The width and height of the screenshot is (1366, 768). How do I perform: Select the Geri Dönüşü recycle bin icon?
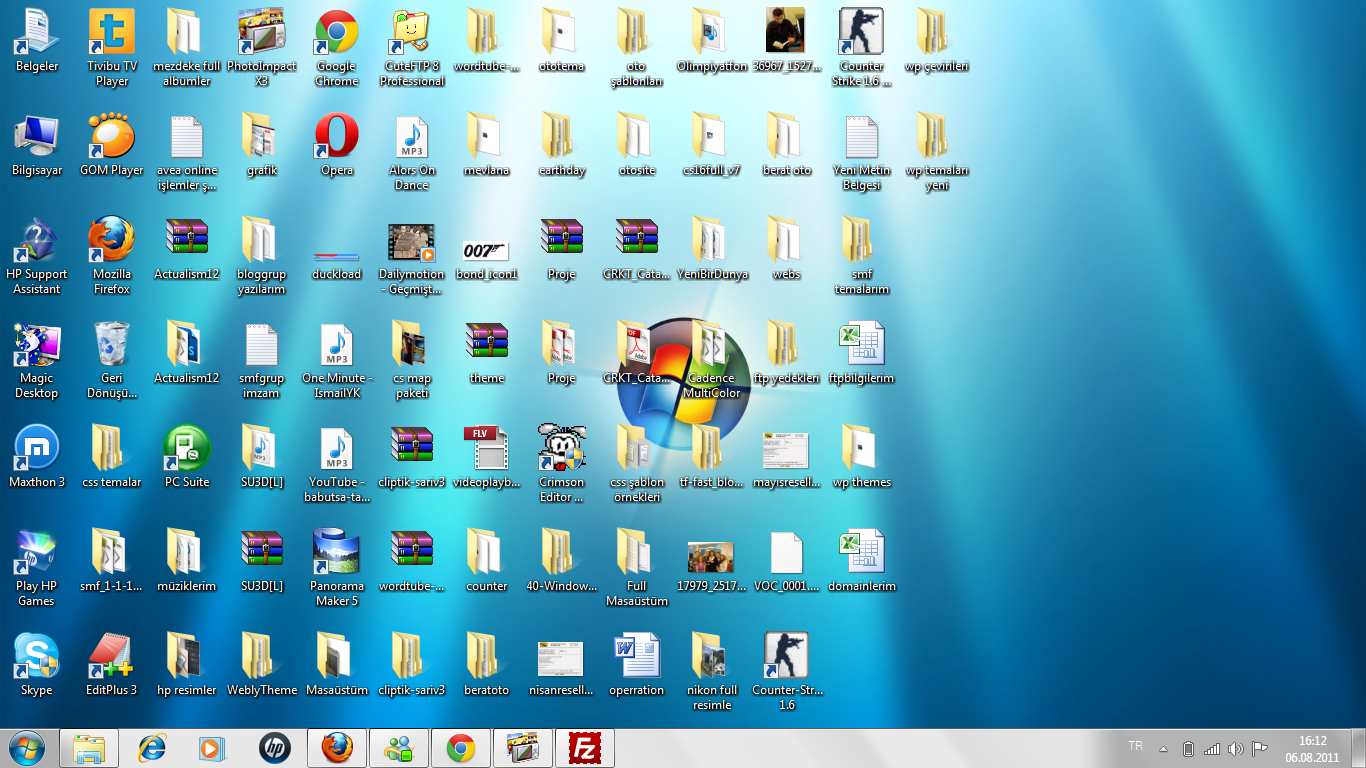coord(112,359)
